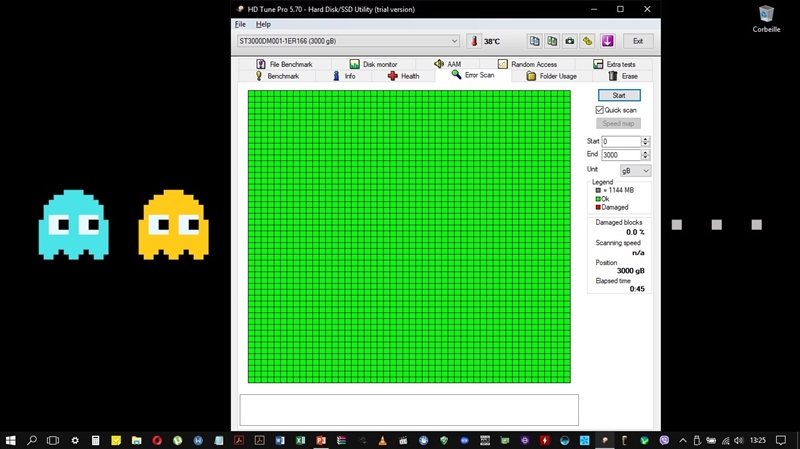Open the drive selection dropdown
This screenshot has height=449, width=800.
pyautogui.click(x=454, y=41)
